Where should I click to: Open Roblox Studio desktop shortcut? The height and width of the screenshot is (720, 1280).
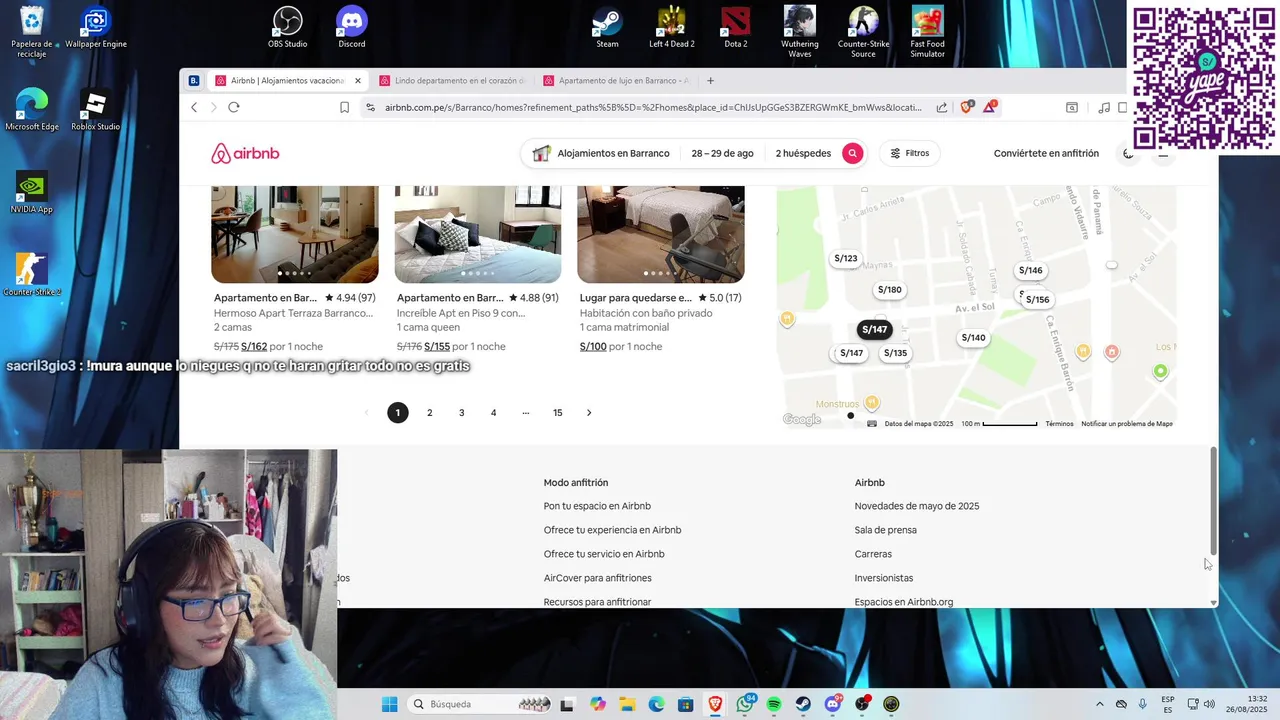95,111
